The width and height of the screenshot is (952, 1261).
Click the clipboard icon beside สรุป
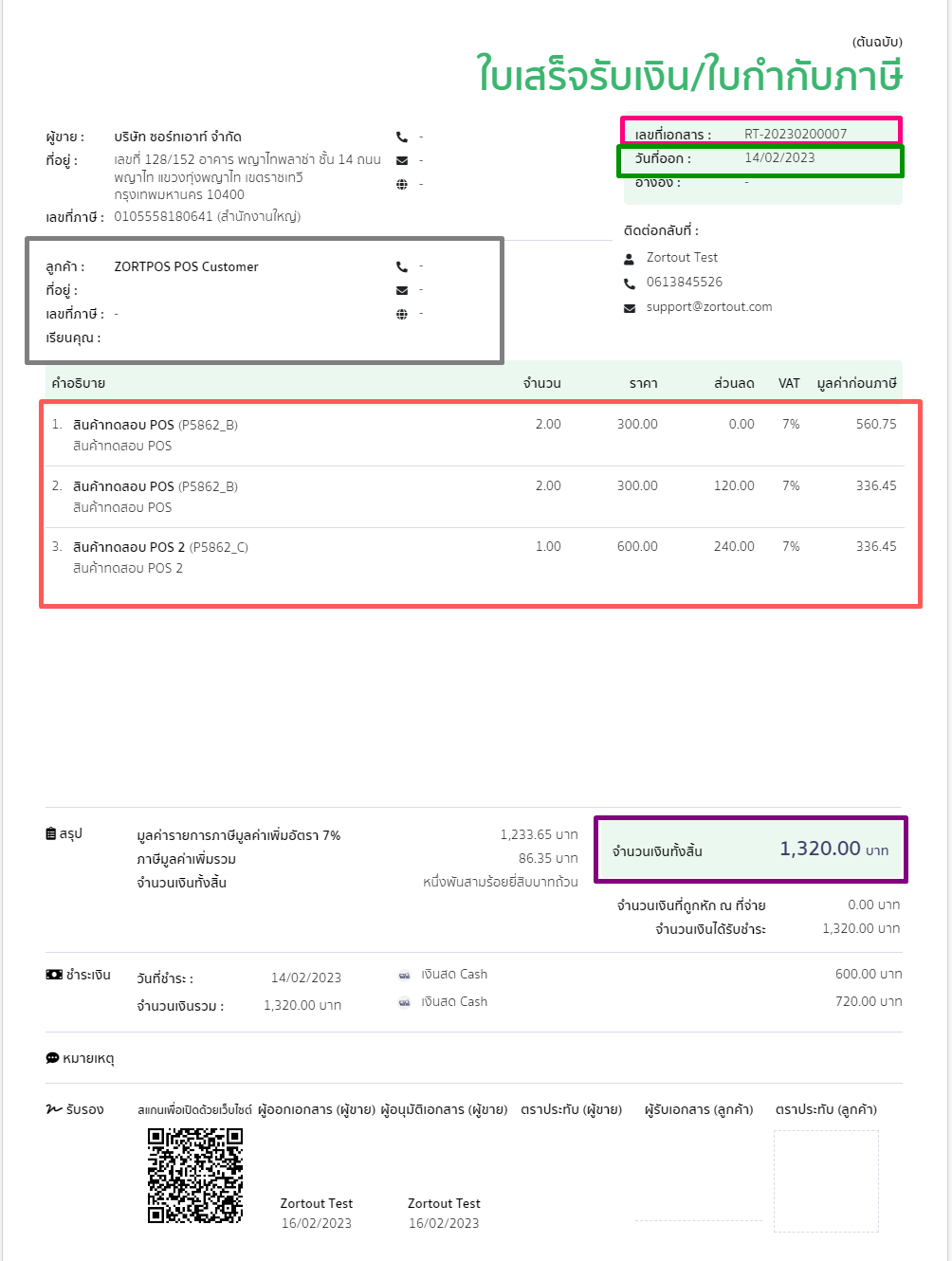pyautogui.click(x=51, y=833)
